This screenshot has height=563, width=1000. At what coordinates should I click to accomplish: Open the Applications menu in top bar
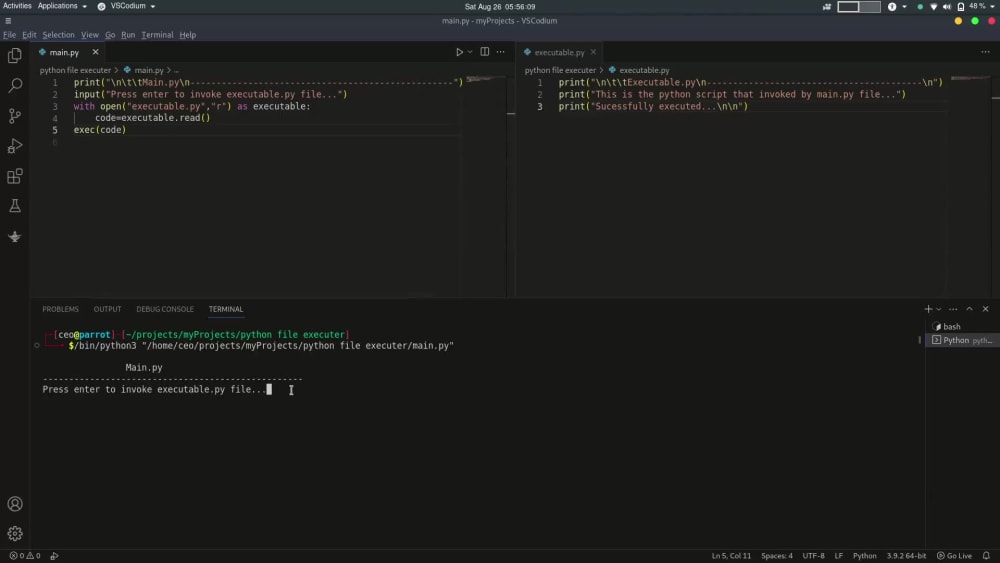[x=62, y=6]
